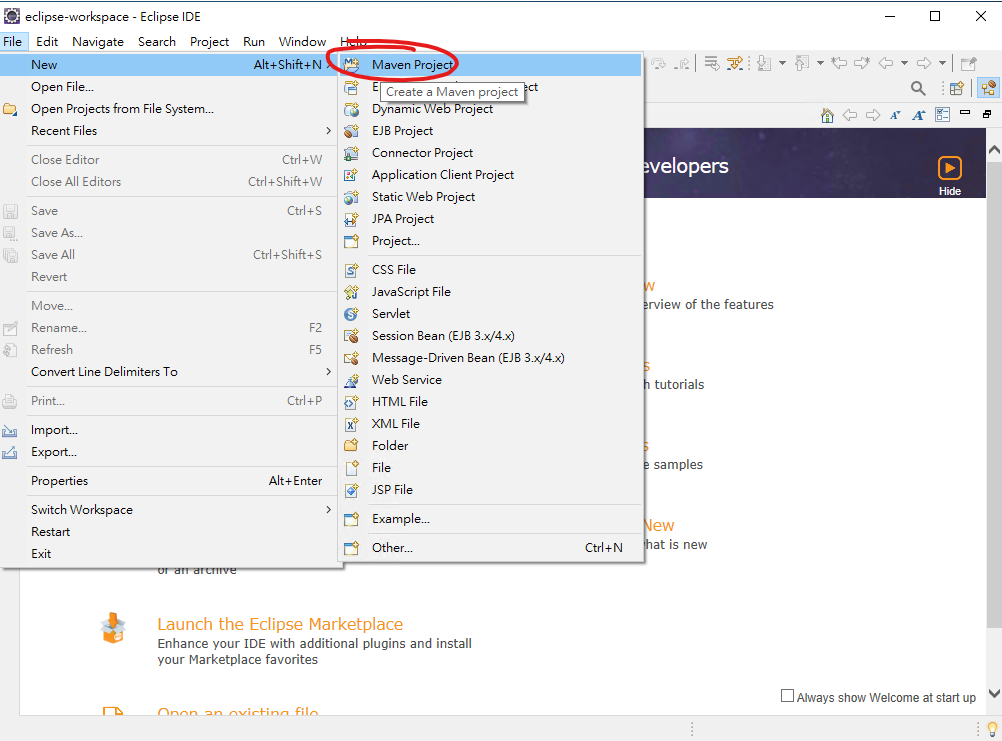Choose Open Projects from File System...
Viewport: 1002px width, 741px height.
pos(169,109)
